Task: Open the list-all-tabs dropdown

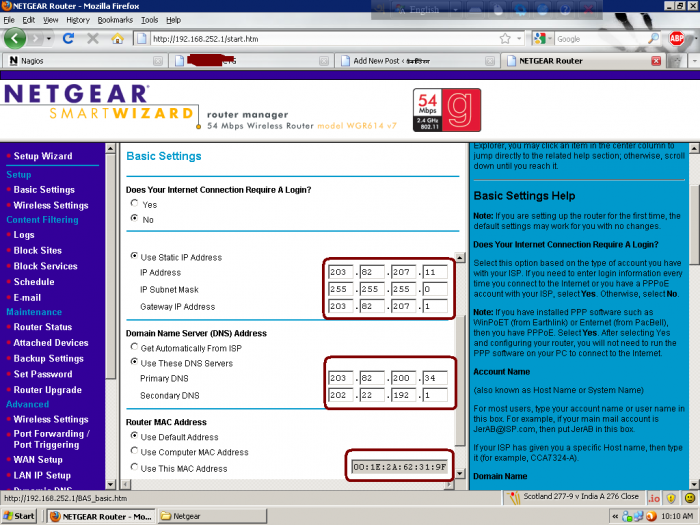Action: [695, 61]
